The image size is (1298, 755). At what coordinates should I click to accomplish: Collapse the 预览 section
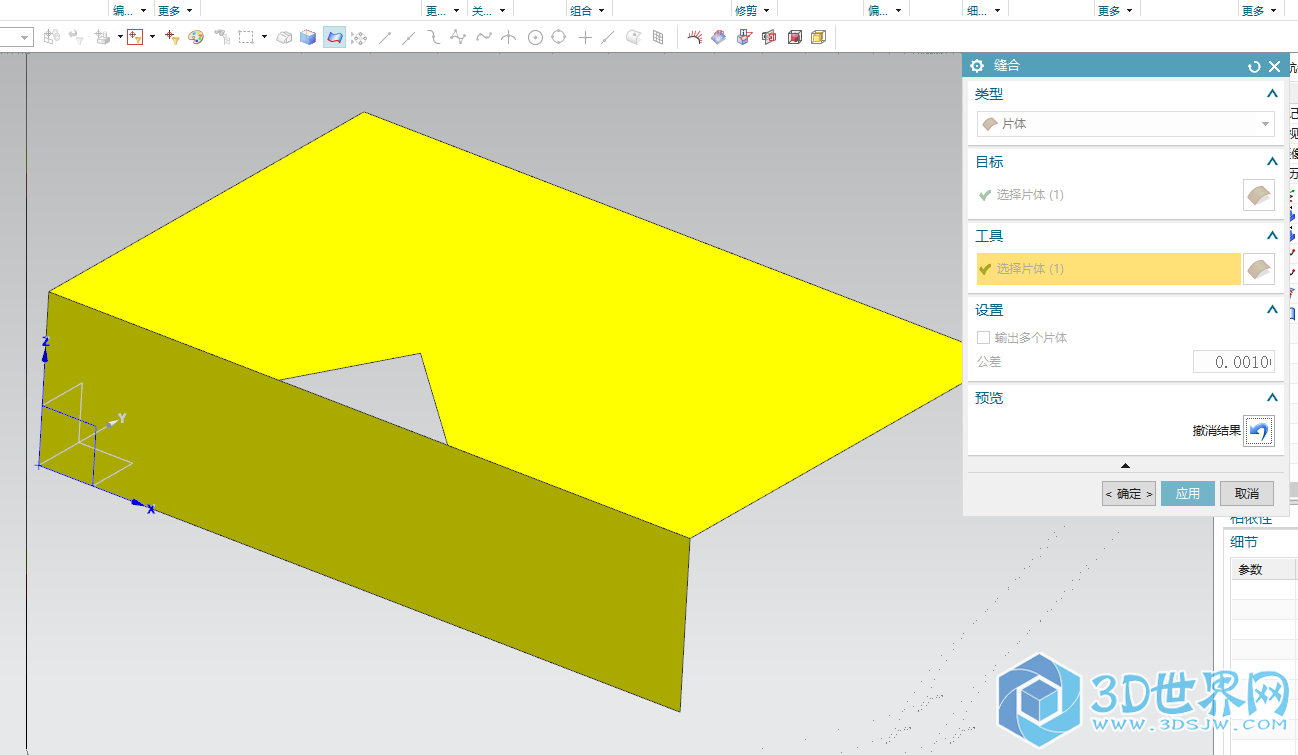(1272, 398)
